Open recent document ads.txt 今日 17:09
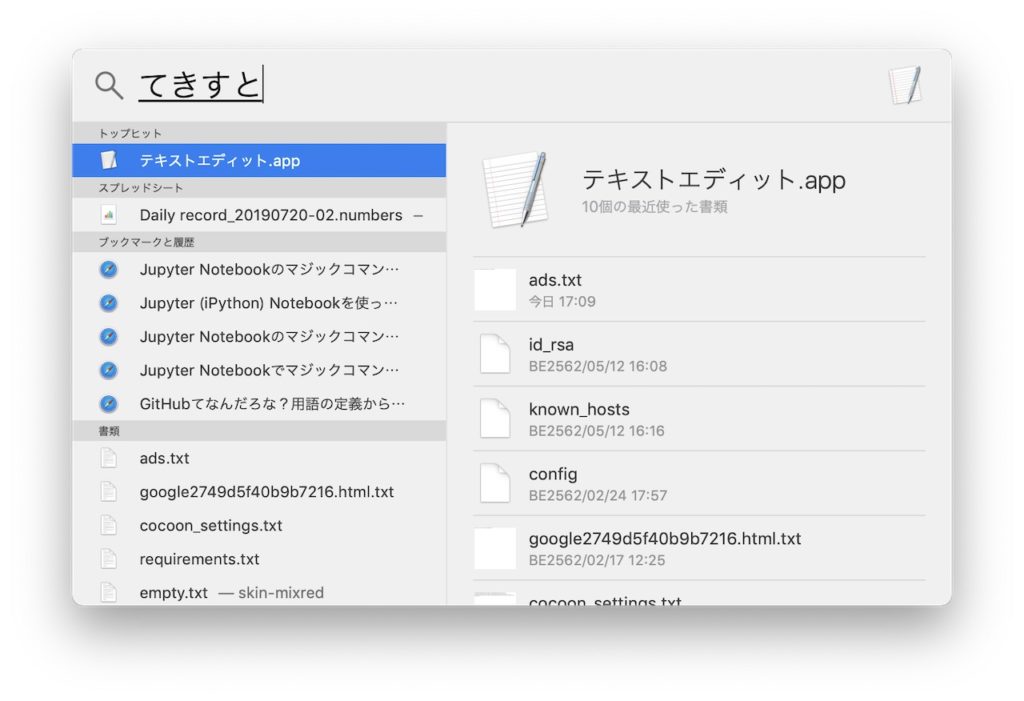Screen dimensions: 1024x701 coord(699,289)
